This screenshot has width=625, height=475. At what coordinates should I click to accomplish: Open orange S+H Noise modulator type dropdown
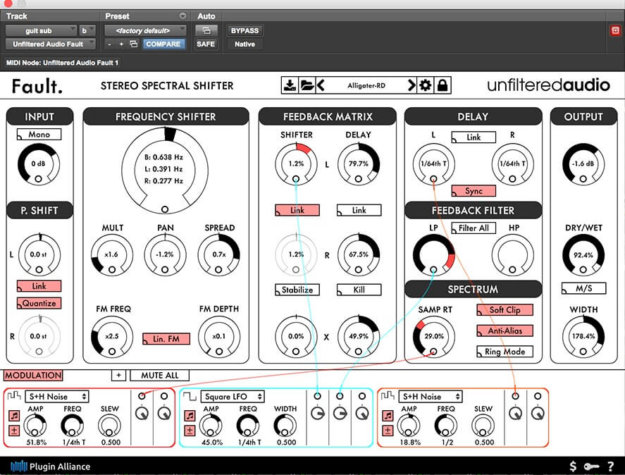coord(430,396)
